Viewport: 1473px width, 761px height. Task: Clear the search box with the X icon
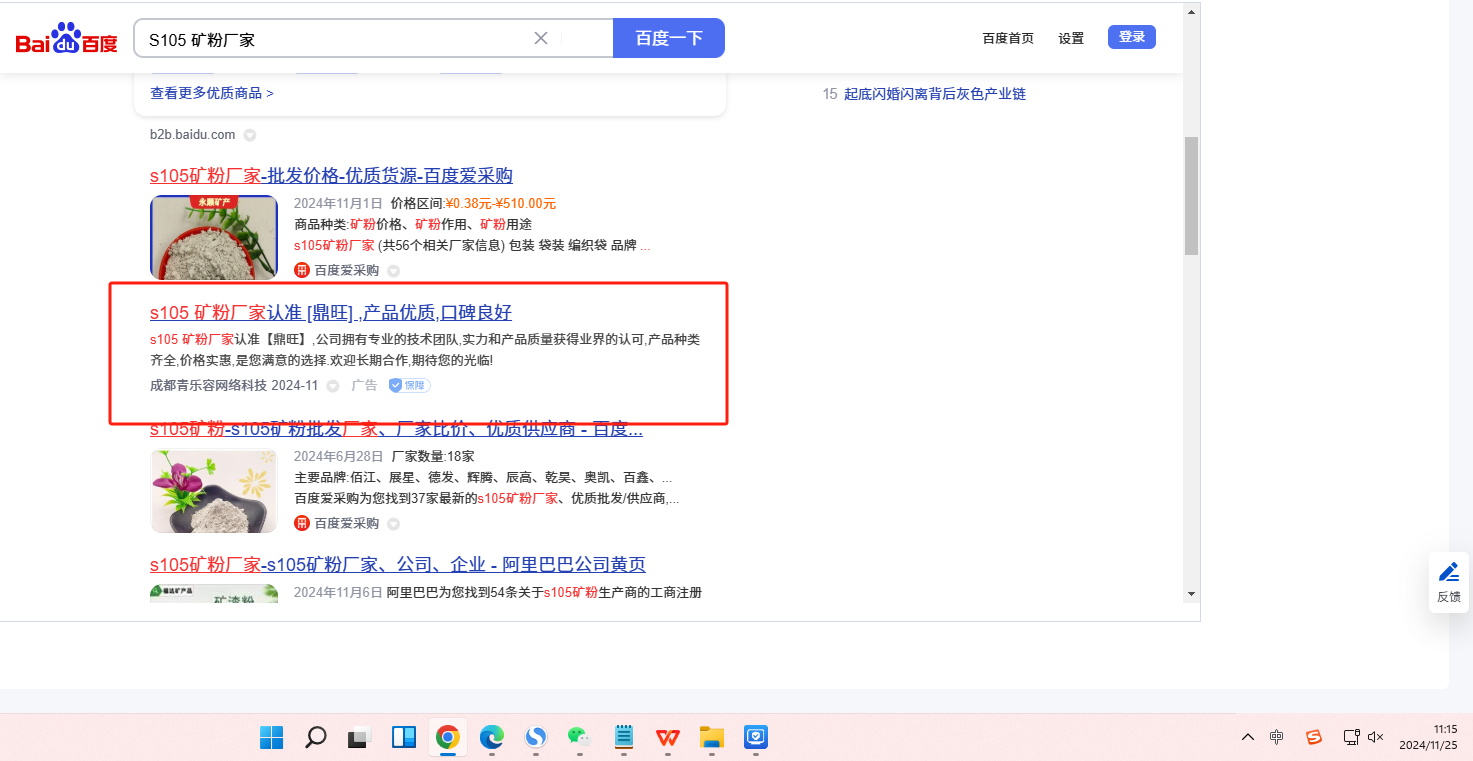pos(541,38)
